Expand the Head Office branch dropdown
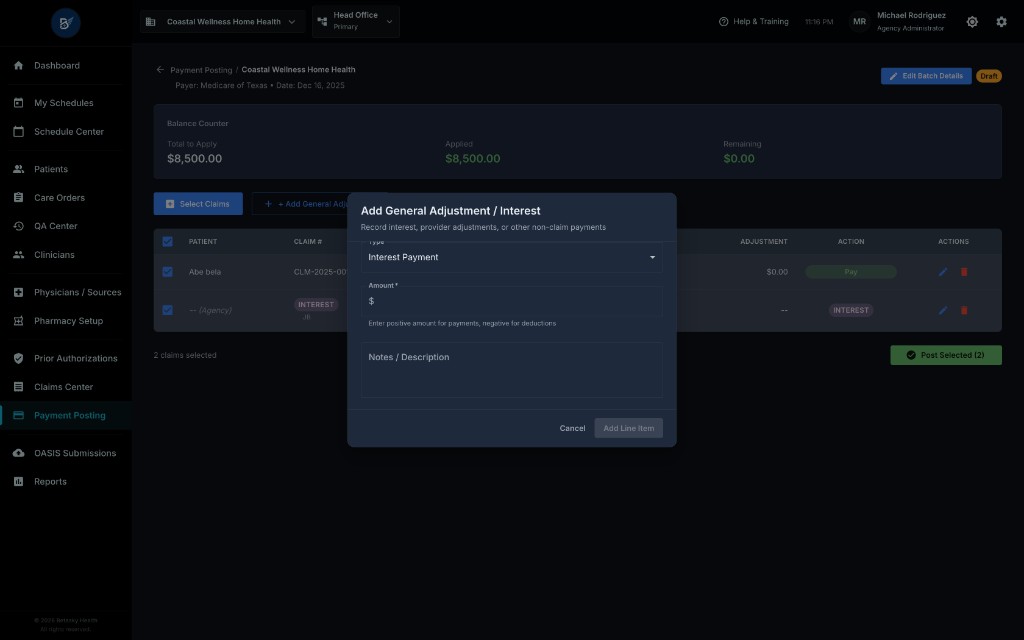The width and height of the screenshot is (1024, 640). click(x=356, y=21)
